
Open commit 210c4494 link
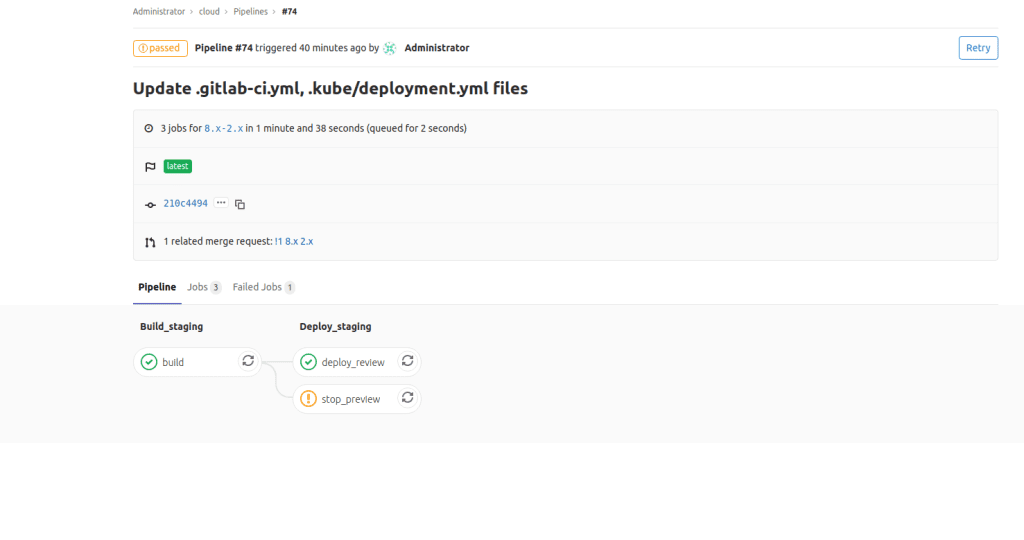pos(185,203)
